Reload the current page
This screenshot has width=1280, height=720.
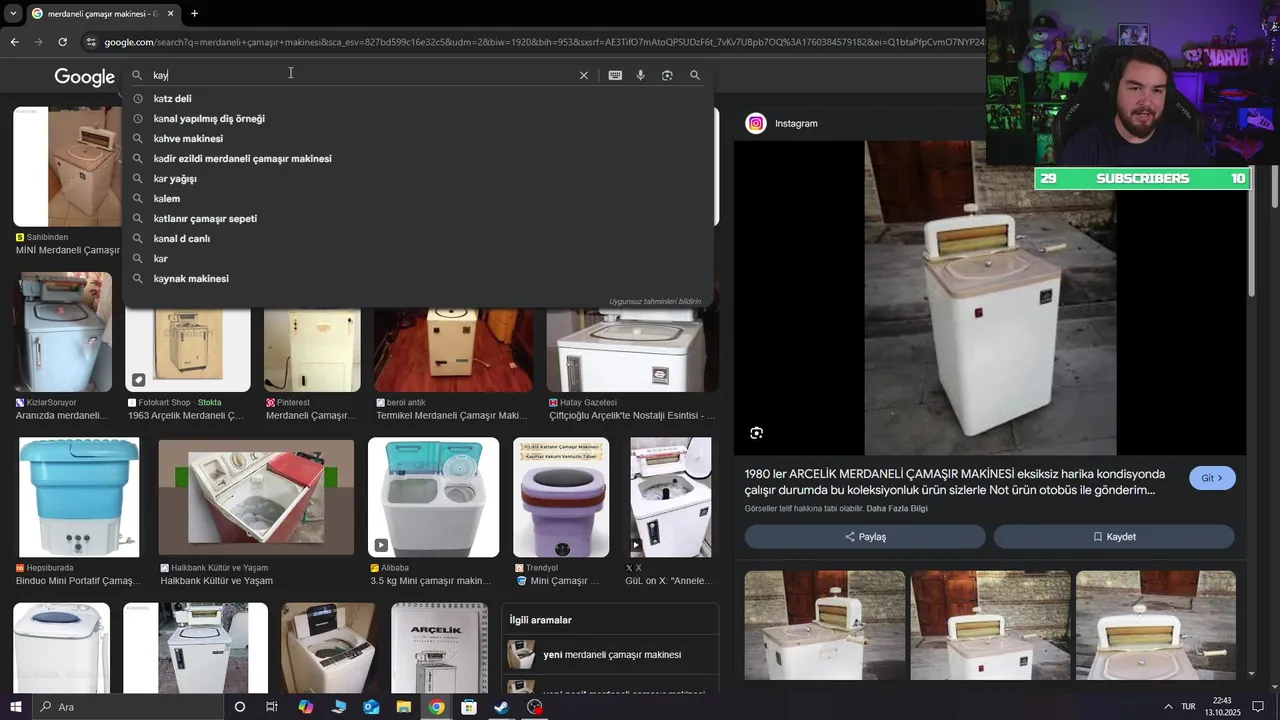coord(62,42)
